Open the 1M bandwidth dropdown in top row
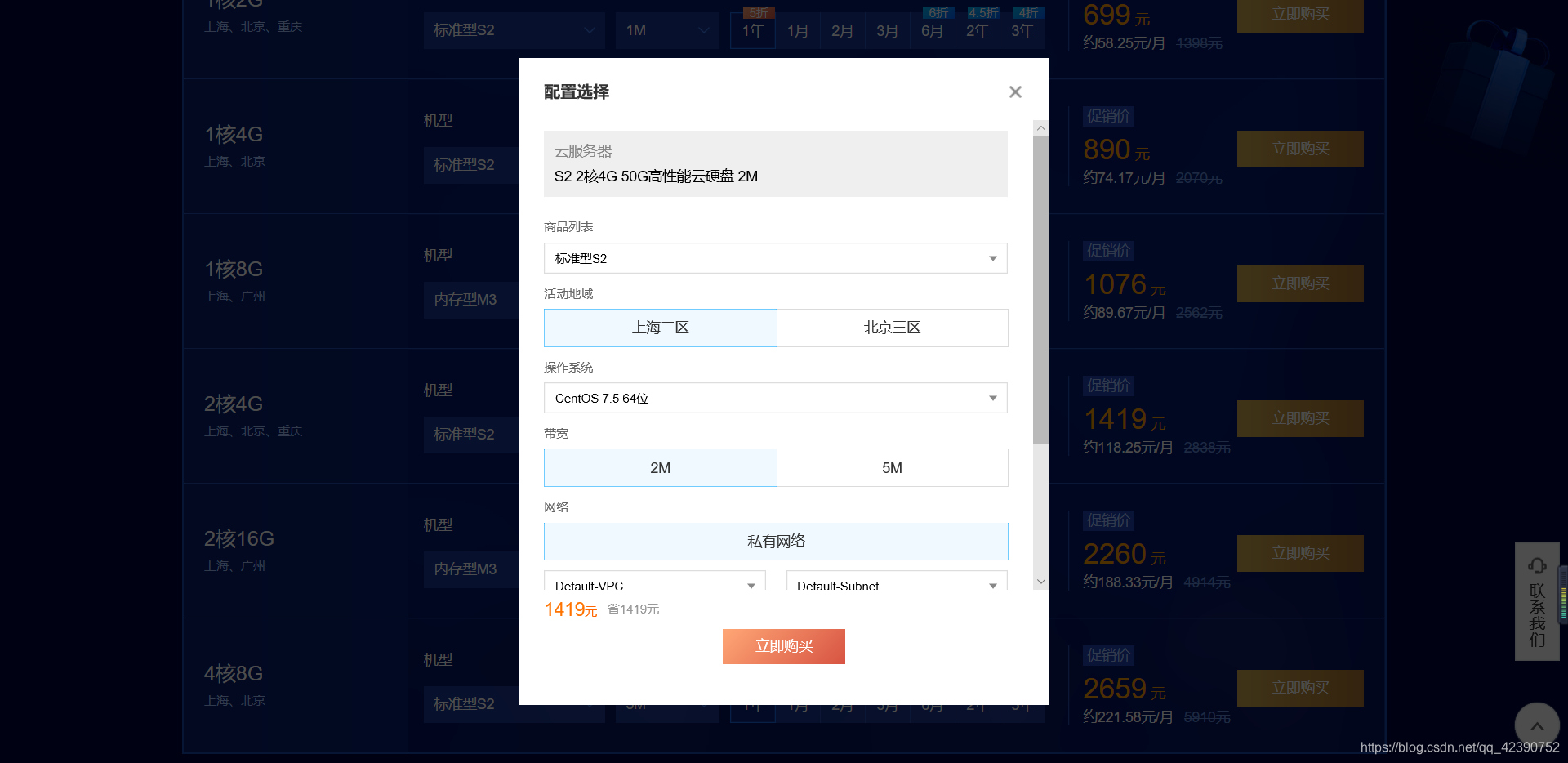The image size is (1568, 763). coord(667,30)
